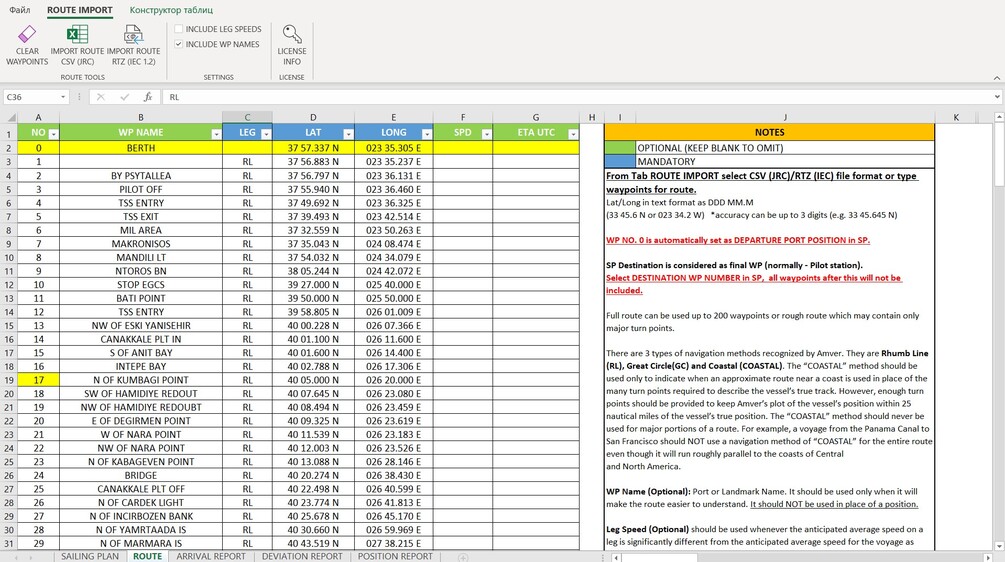Open the ETA UTC column filter dropdown
This screenshot has width=1005, height=562.
[x=573, y=133]
